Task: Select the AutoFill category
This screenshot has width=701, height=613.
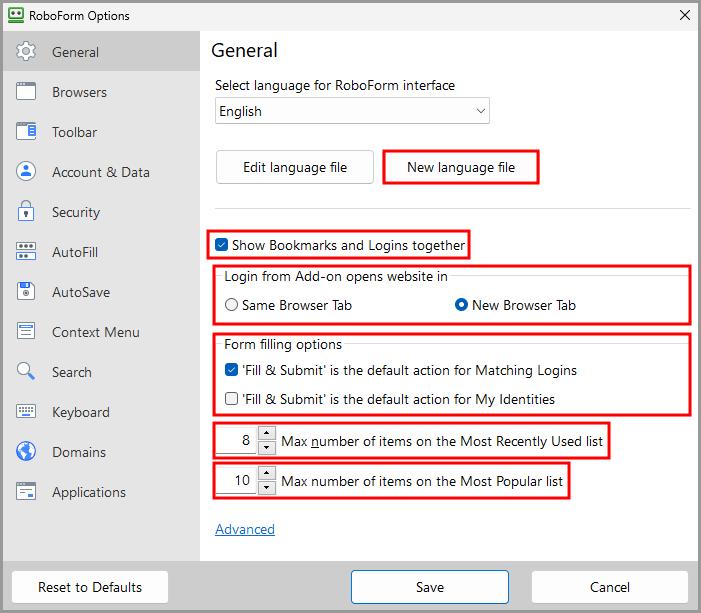Action: tap(101, 252)
